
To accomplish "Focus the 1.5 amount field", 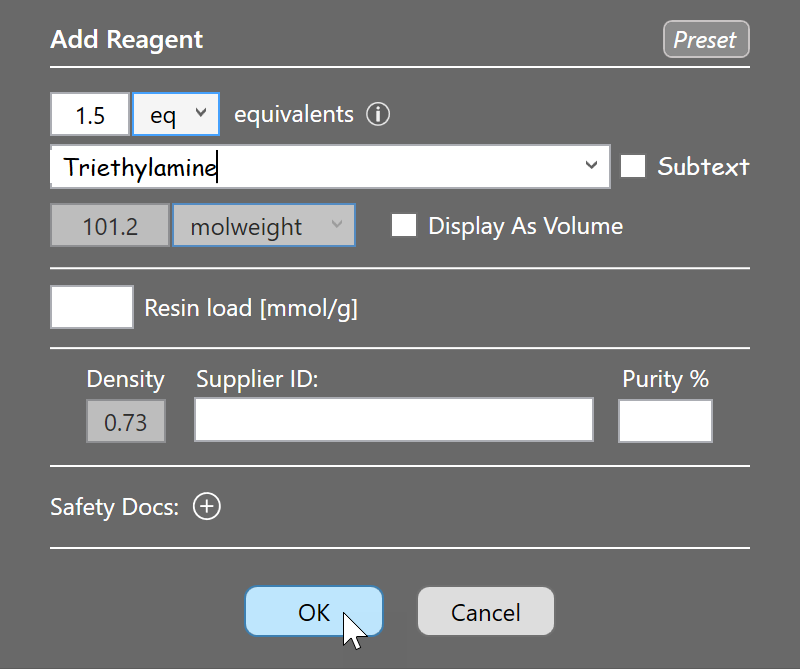I will pyautogui.click(x=90, y=114).
